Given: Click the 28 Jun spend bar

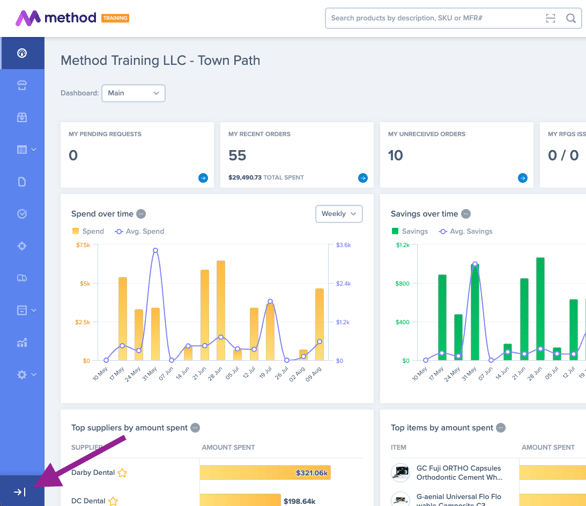Looking at the screenshot, I should tap(221, 311).
